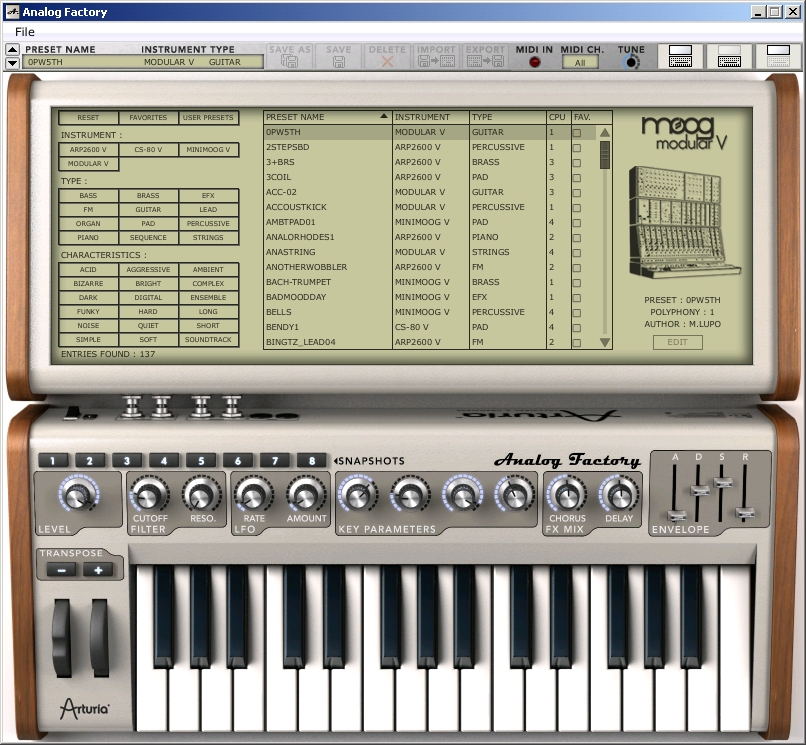Click the filter Cutoff knob
The width and height of the screenshot is (806, 745).
click(x=149, y=495)
